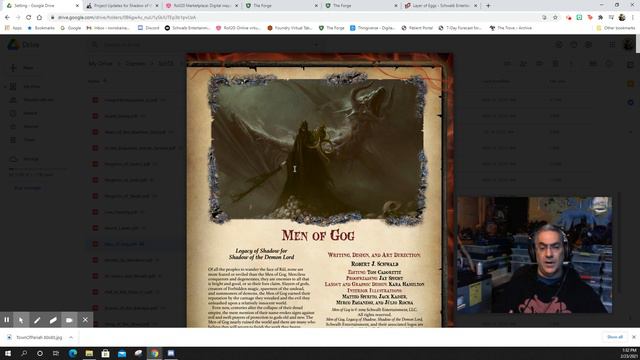640x360 pixels.
Task: Open options arrow for downloaded jpg file
Action: point(71,338)
